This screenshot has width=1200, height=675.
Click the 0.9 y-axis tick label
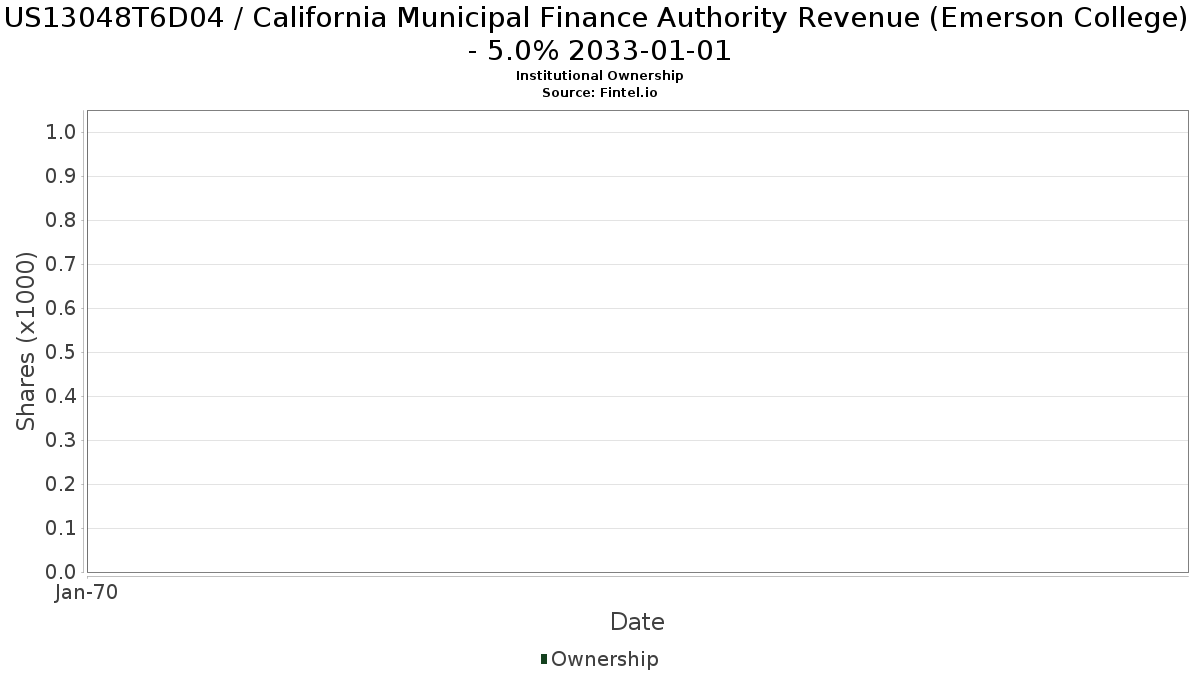coord(61,177)
